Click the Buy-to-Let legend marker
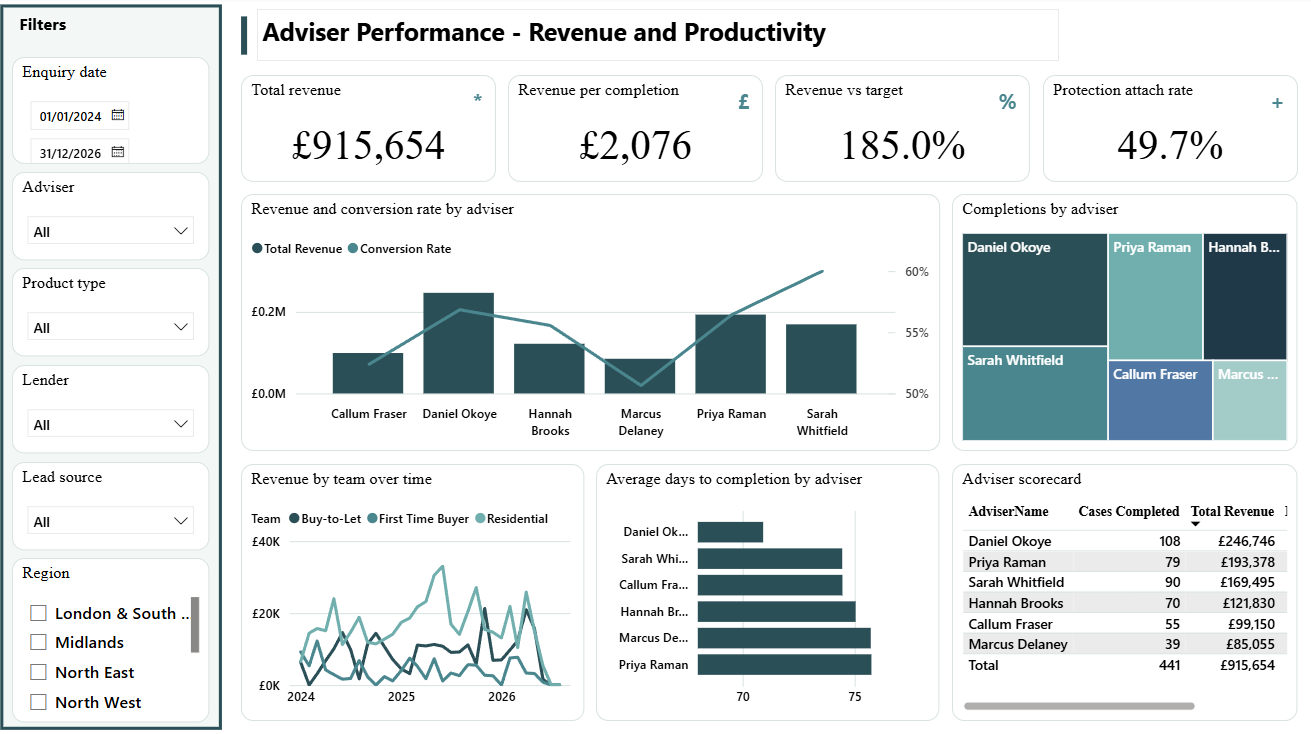This screenshot has height=734, width=1311. tap(294, 519)
